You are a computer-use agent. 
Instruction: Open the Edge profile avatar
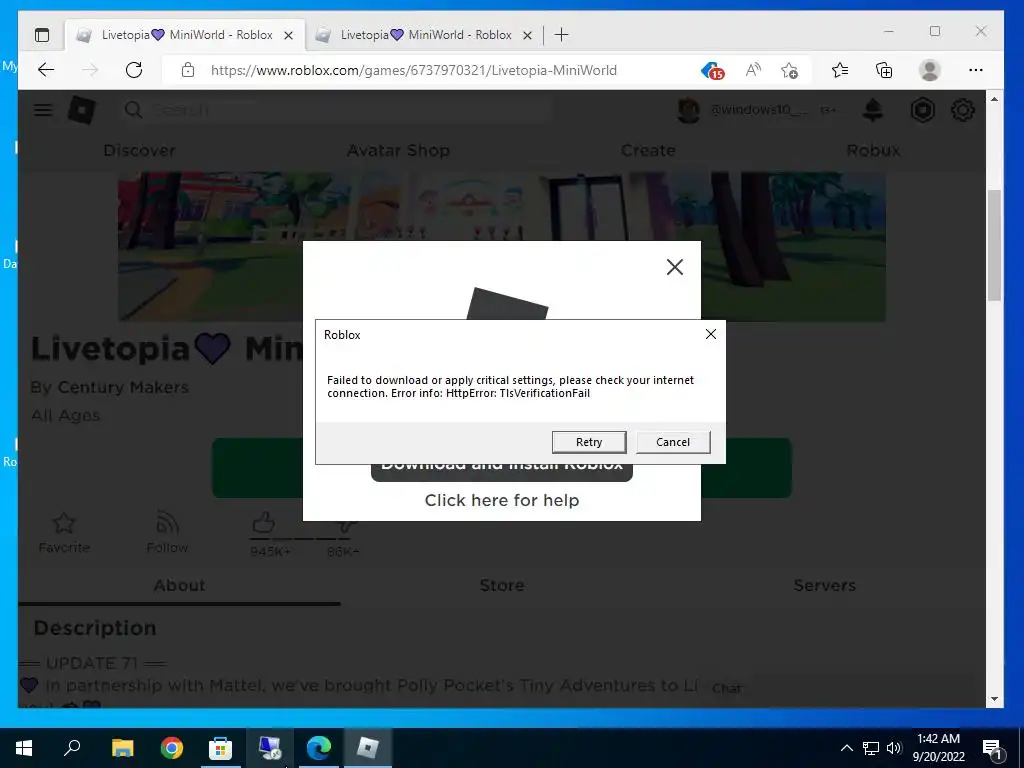[x=929, y=70]
